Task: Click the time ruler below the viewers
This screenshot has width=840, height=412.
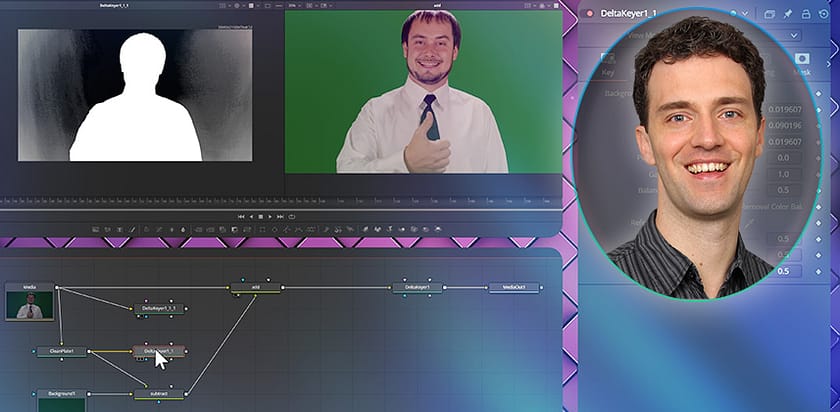Action: [280, 202]
